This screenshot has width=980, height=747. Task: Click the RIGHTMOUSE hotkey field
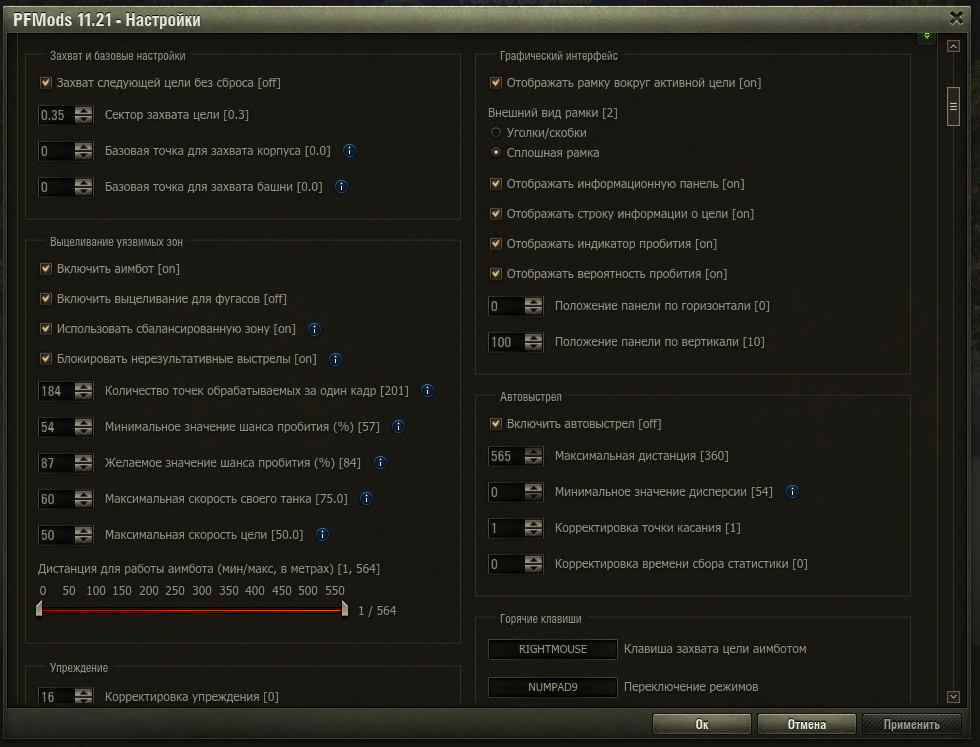(553, 649)
